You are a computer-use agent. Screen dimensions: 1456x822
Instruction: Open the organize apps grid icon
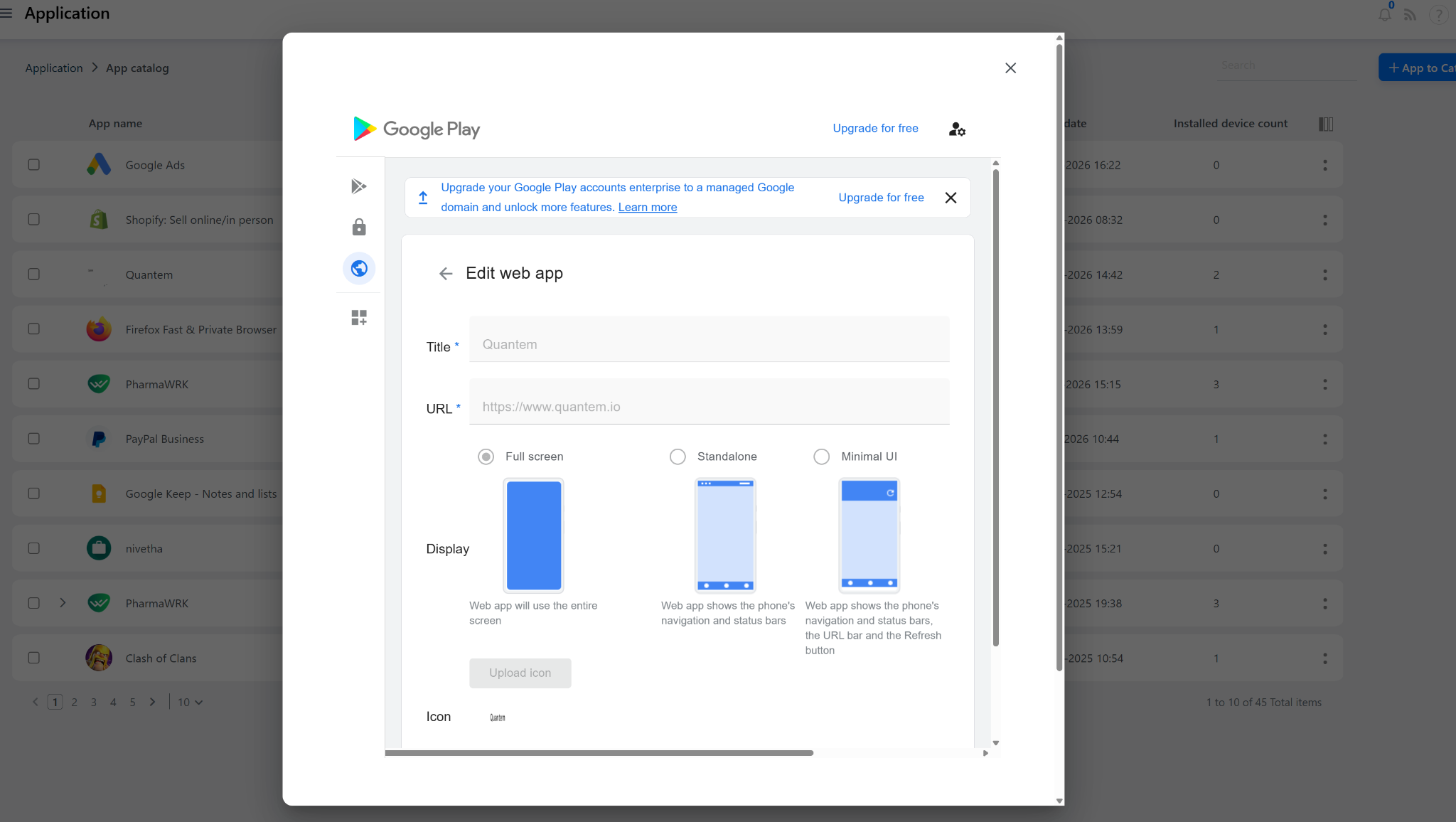(359, 317)
